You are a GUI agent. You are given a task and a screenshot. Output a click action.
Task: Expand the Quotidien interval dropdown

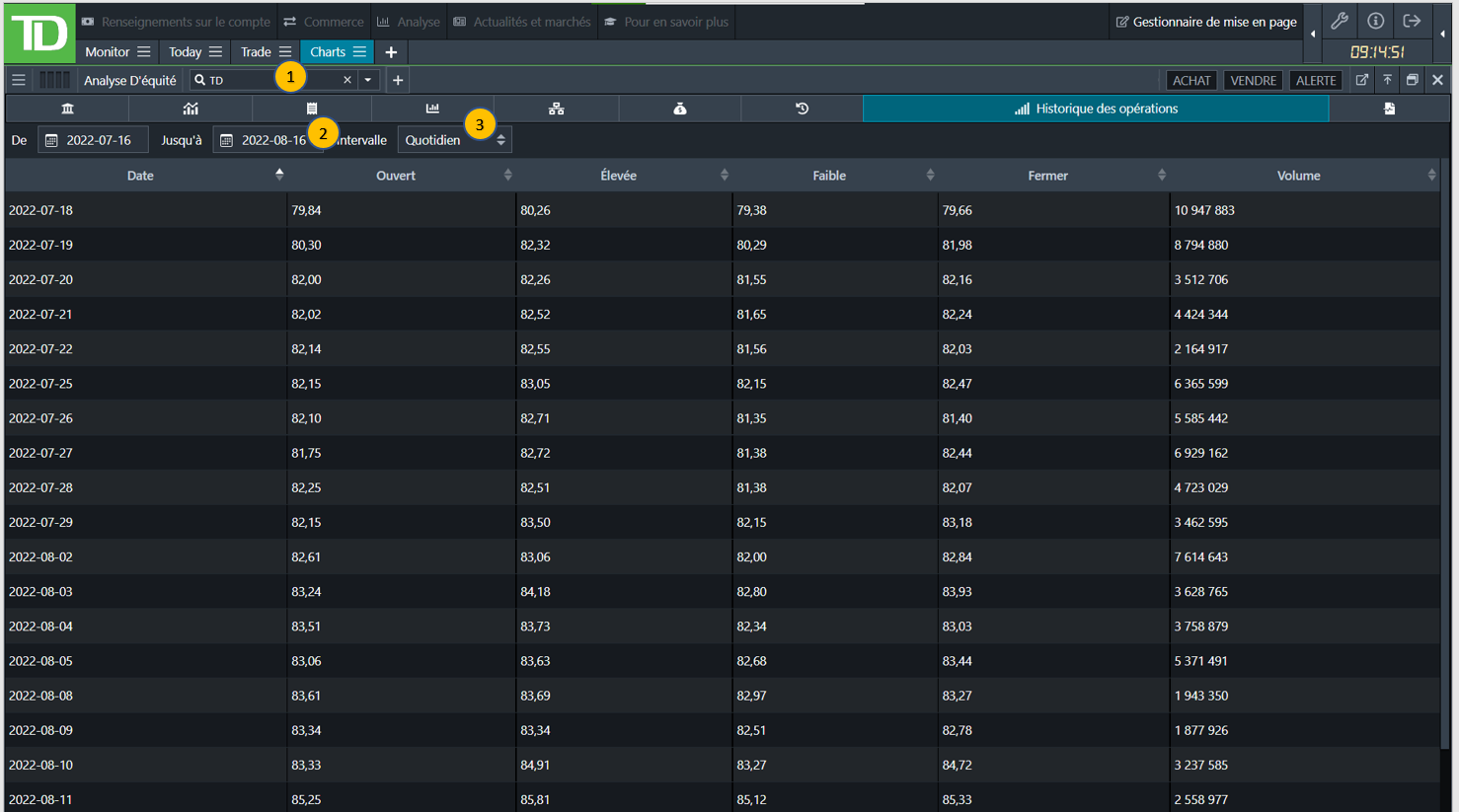pos(453,140)
